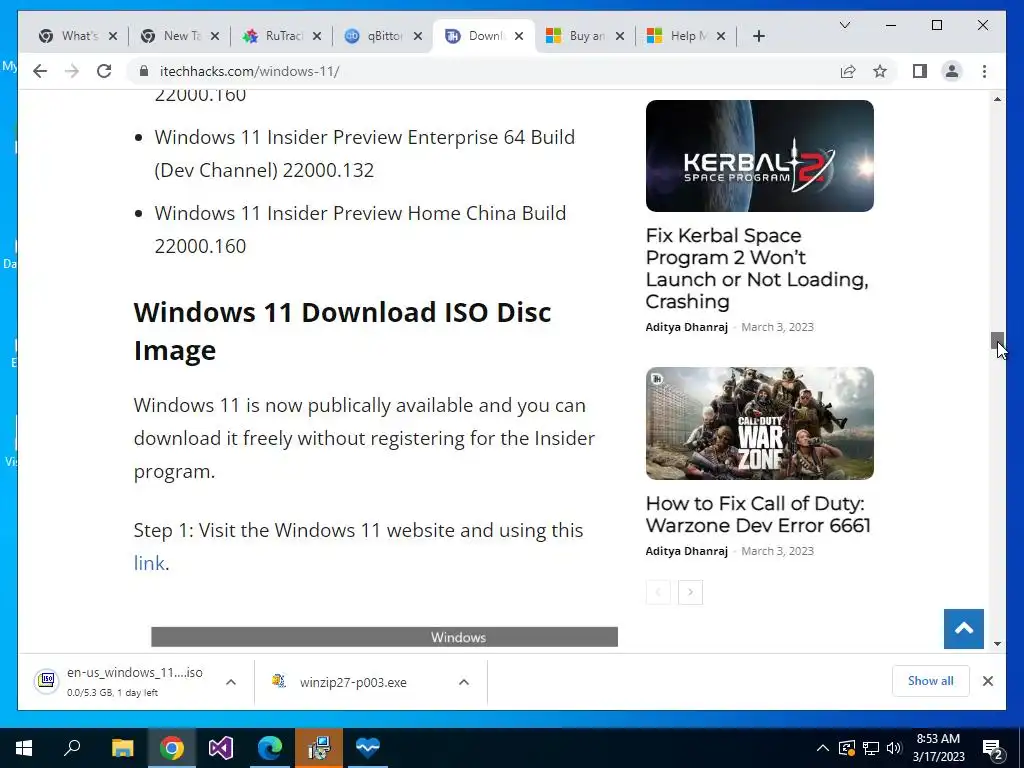Screen dimensions: 1024x768
Task: Open Microsoft Edge from taskbar
Action: click(270, 748)
